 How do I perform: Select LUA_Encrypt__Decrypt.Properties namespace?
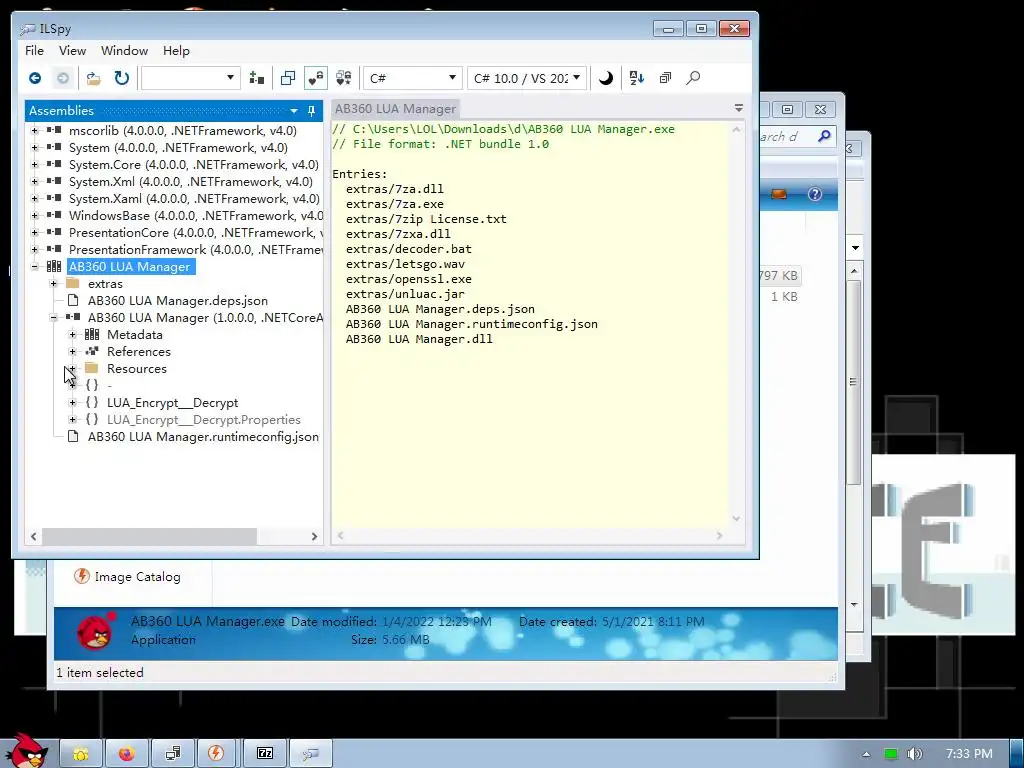(204, 420)
